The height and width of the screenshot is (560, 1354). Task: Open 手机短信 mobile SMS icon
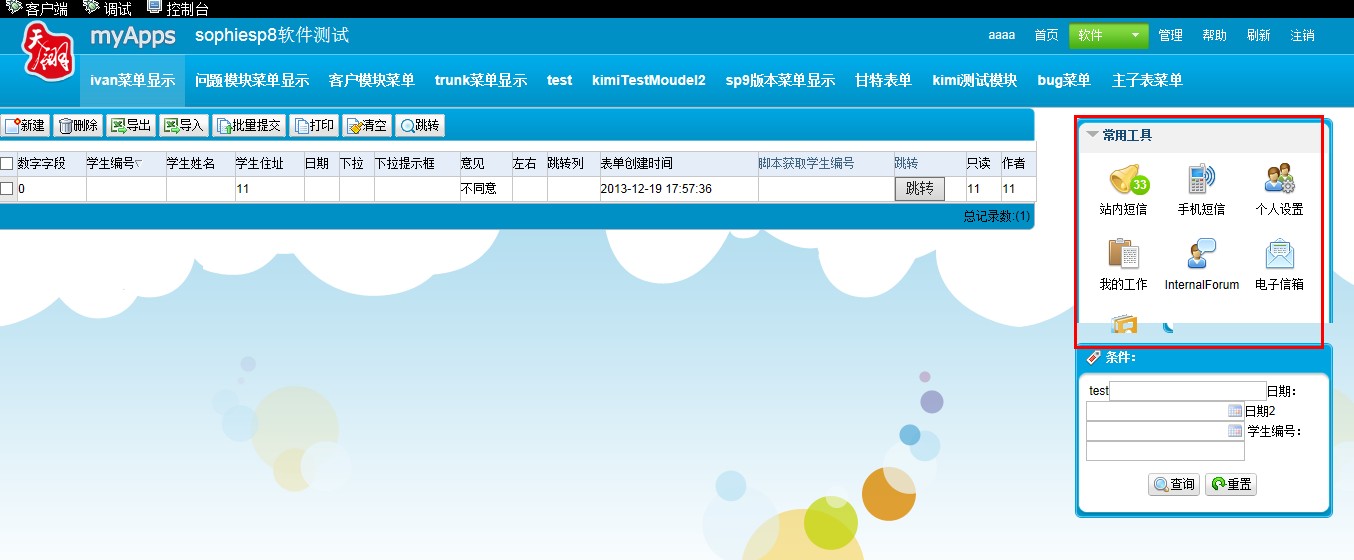pos(1201,180)
